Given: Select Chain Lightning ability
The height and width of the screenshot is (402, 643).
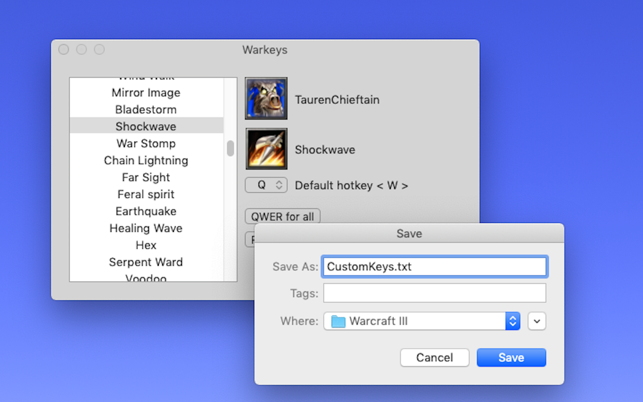Looking at the screenshot, I should 146,160.
